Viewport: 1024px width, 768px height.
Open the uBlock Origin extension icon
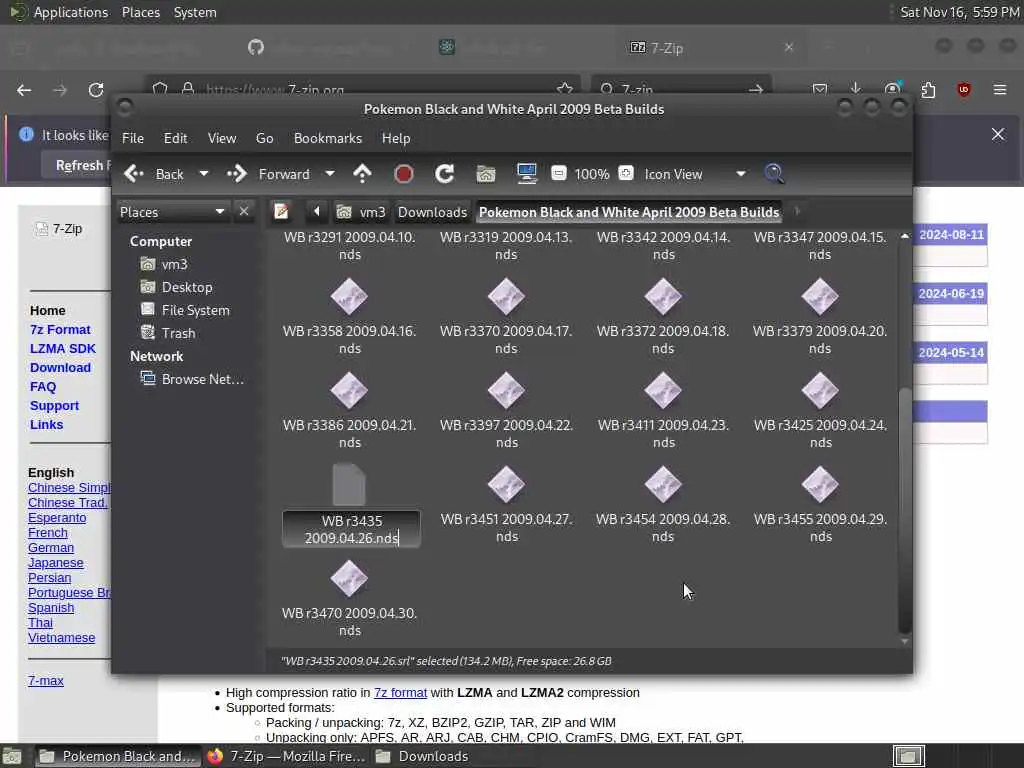[x=963, y=89]
